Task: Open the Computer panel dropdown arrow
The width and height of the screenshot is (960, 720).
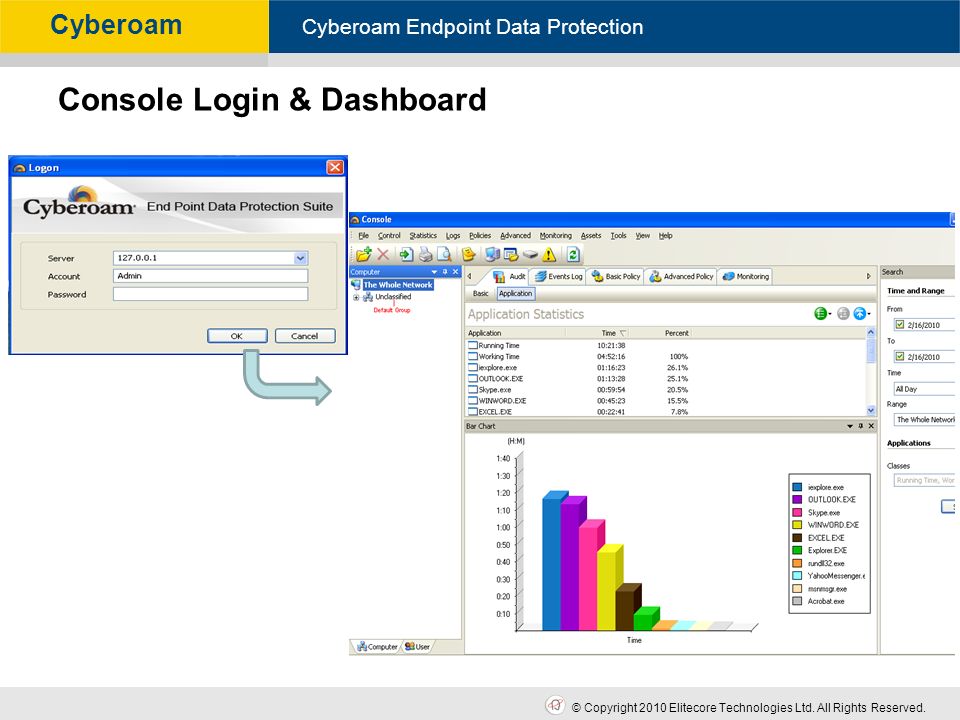Action: pos(434,271)
